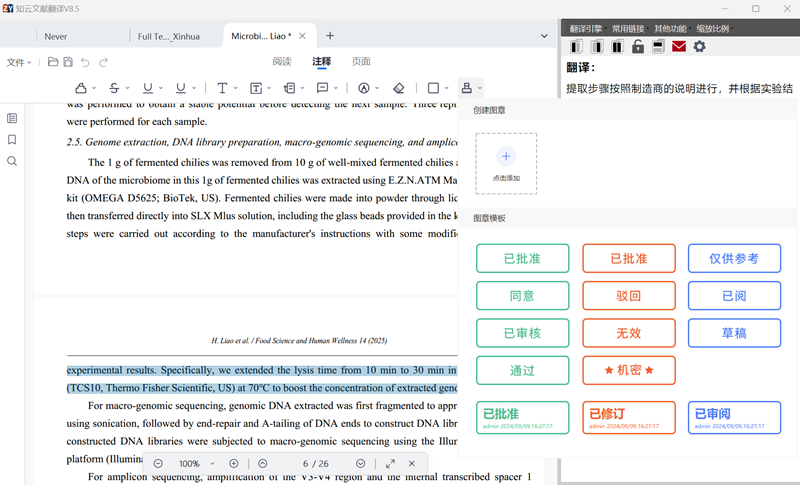
Task: Open the 100% zoom level dropdown
Action: (x=197, y=464)
